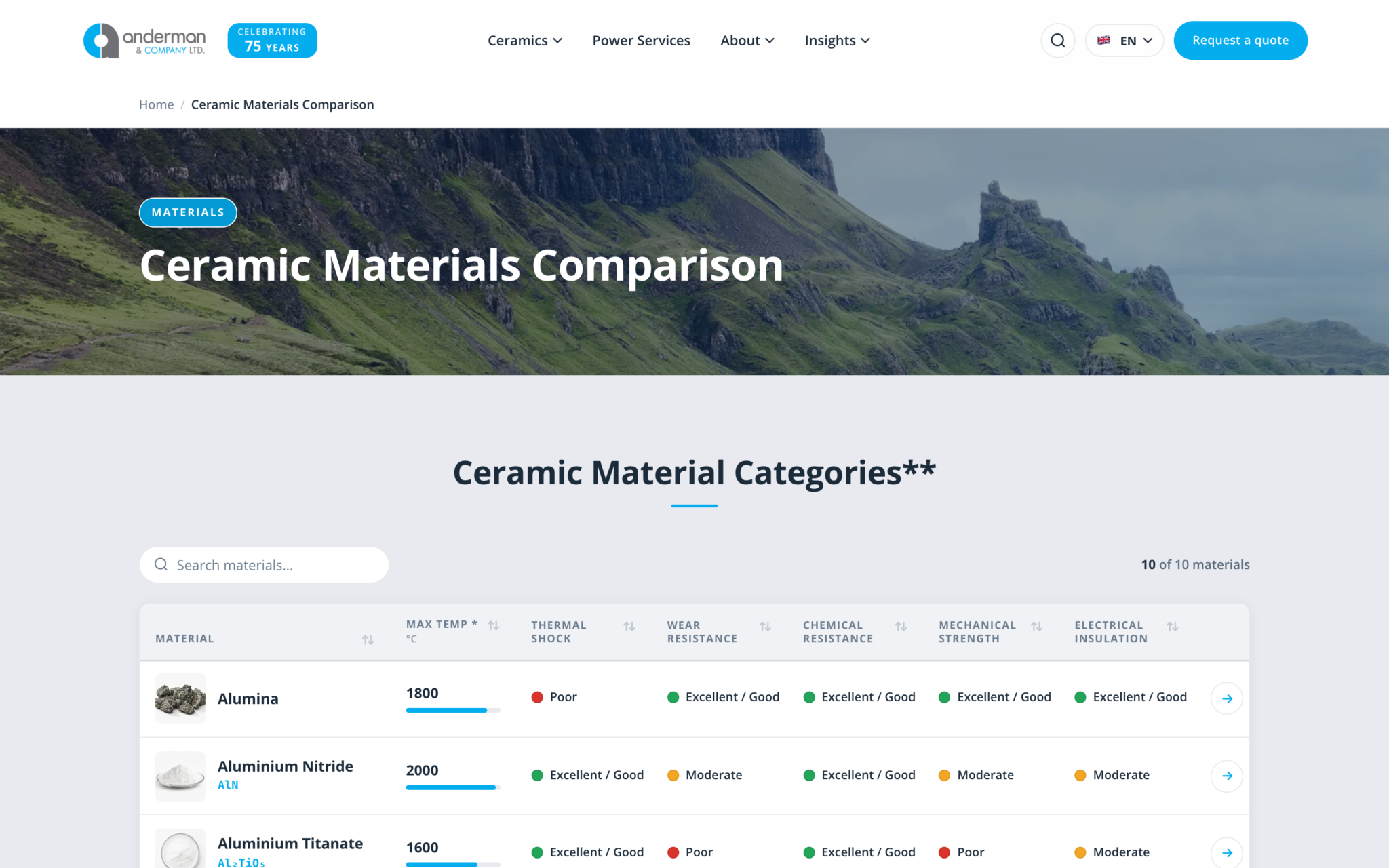The width and height of the screenshot is (1389, 868).
Task: Click the Aluminium Nitride powder thumbnail
Action: (x=180, y=776)
